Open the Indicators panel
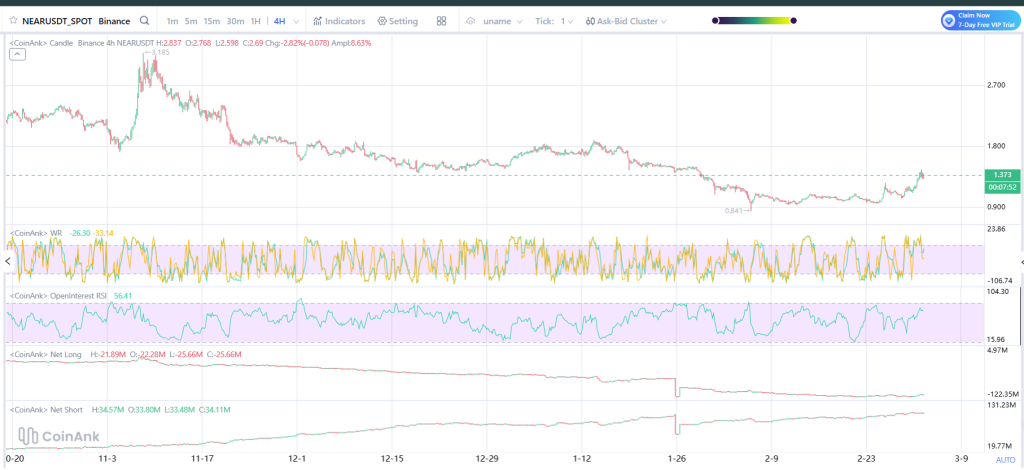The height and width of the screenshot is (470, 1024). click(339, 20)
